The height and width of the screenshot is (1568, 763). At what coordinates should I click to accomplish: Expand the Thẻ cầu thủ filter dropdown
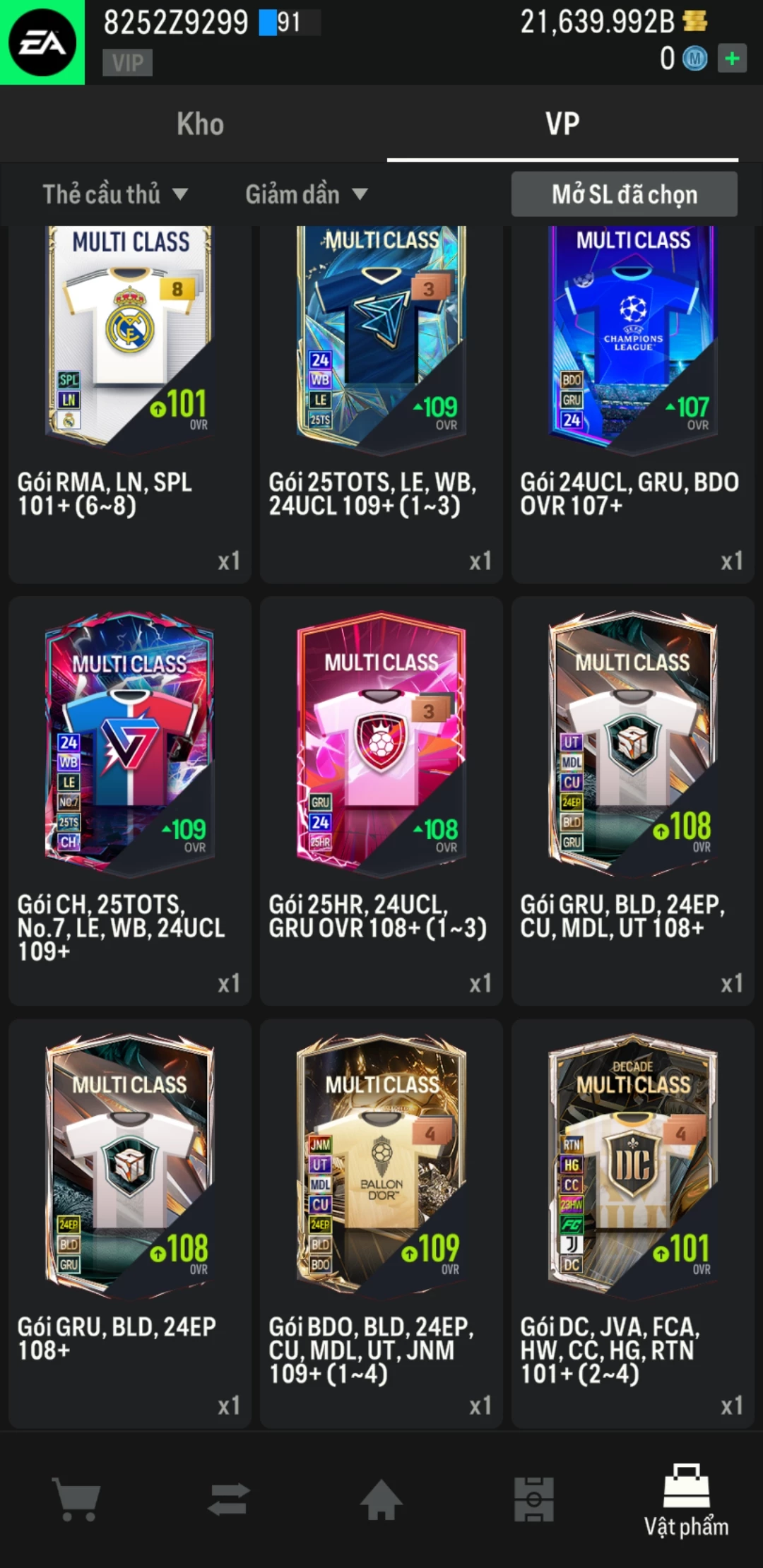click(x=115, y=194)
